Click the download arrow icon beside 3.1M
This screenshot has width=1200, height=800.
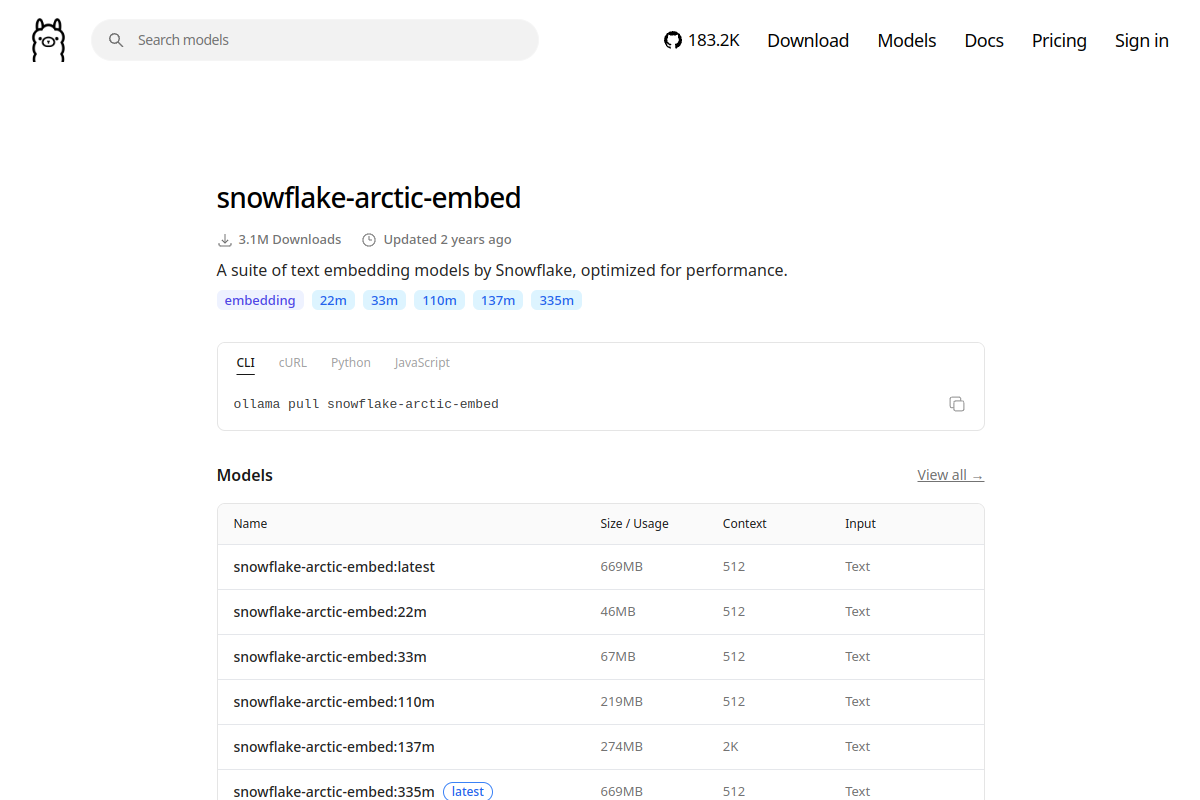225,240
